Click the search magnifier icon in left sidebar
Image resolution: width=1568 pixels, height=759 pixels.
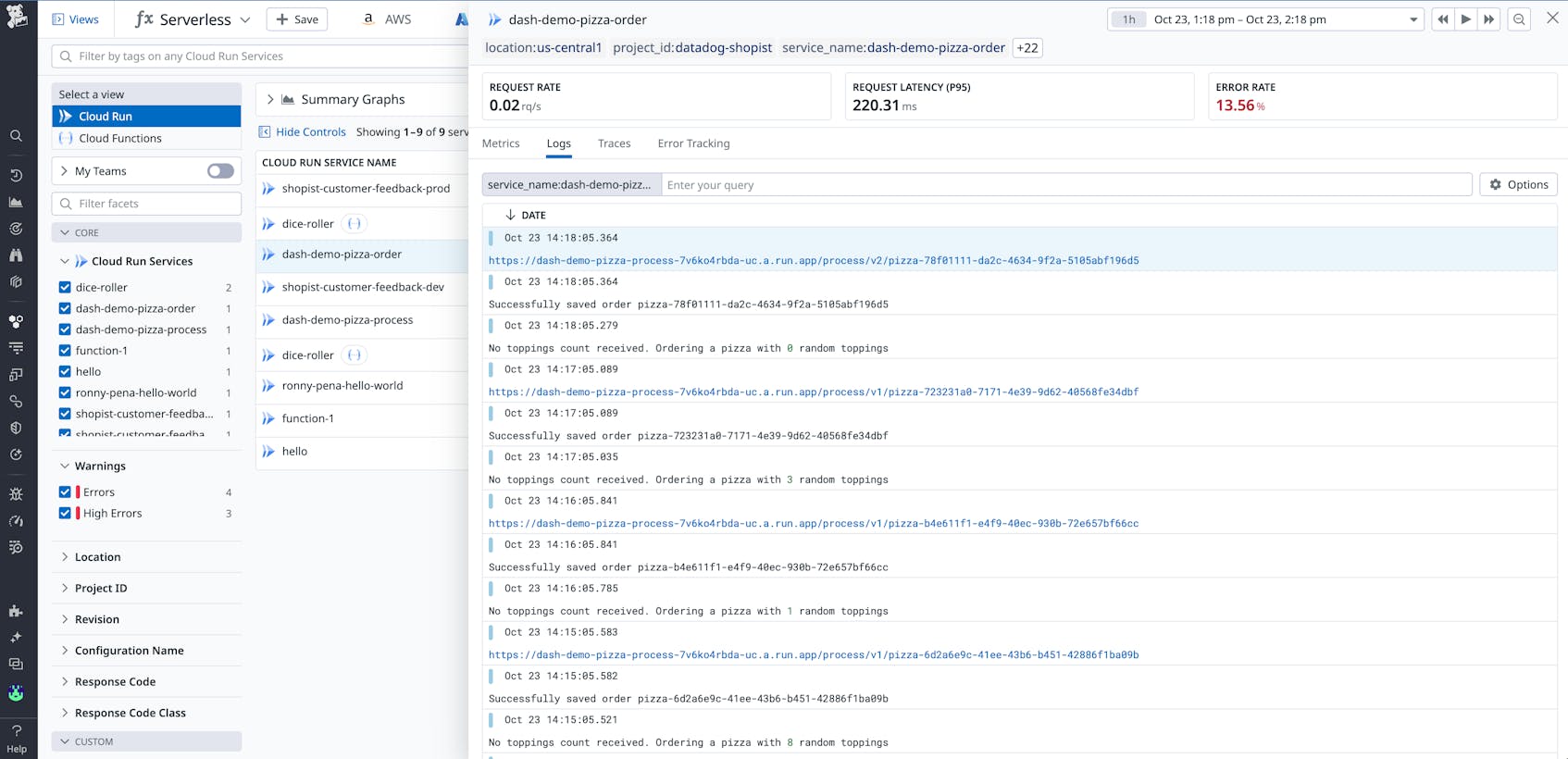coord(16,136)
